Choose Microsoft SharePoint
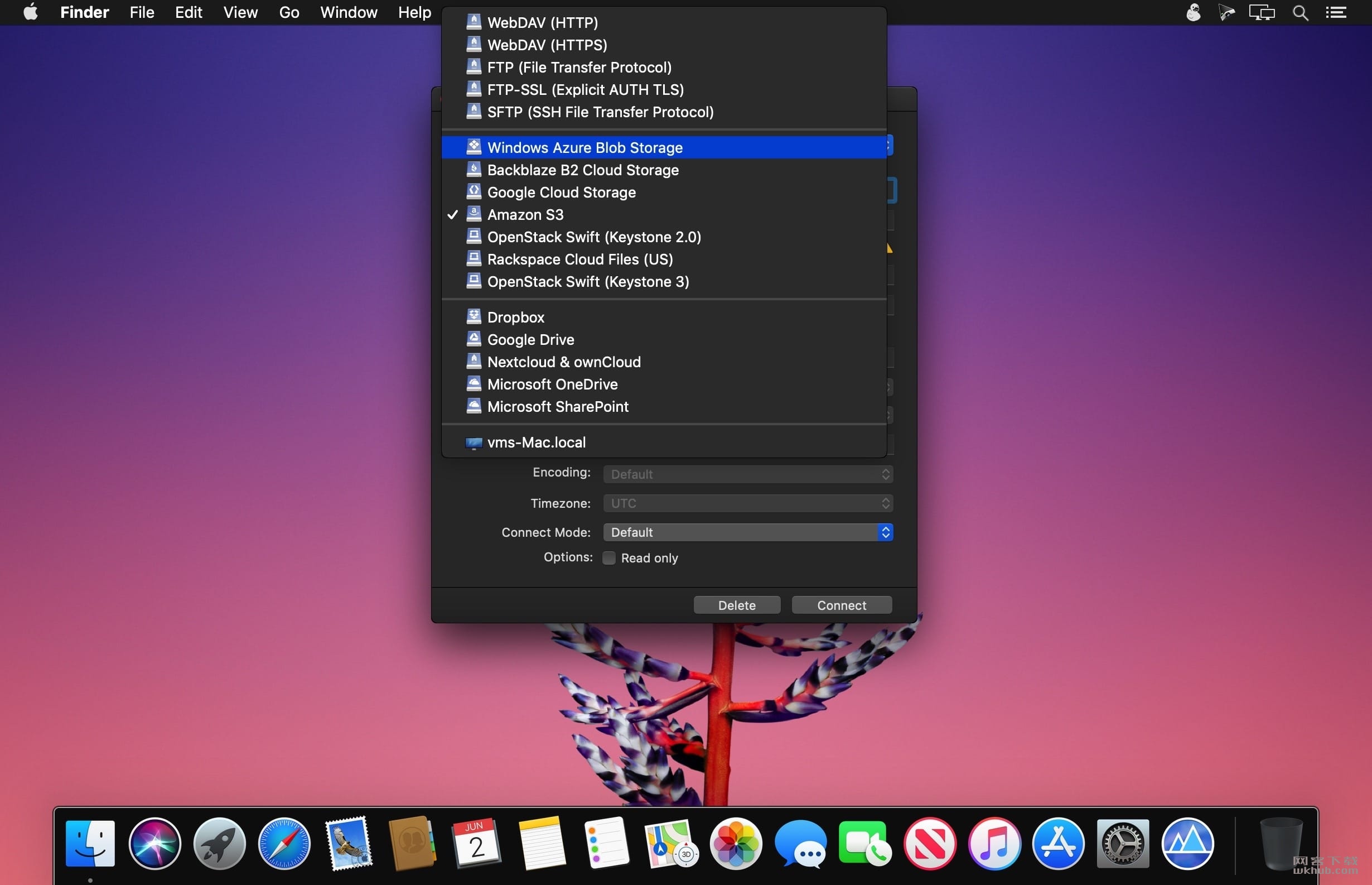1372x885 pixels. [664, 407]
